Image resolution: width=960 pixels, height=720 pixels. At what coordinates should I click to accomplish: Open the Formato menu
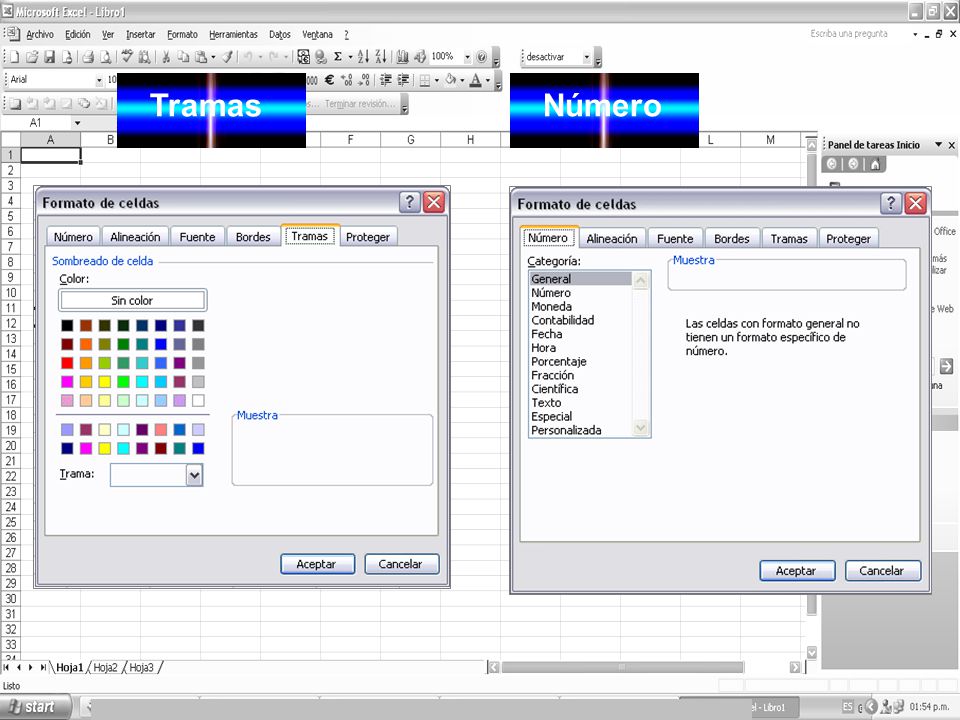182,34
